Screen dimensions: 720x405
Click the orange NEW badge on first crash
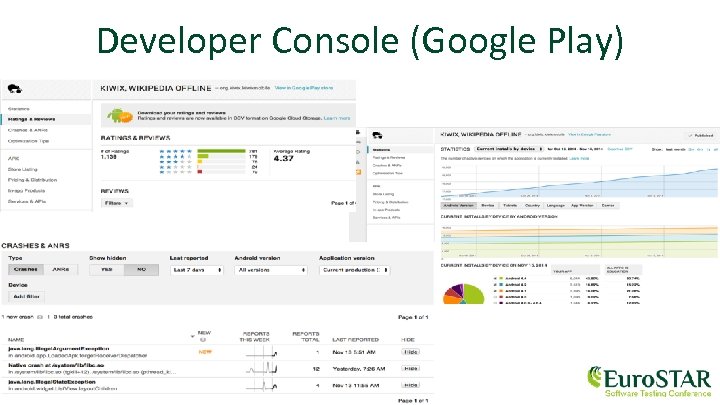pyautogui.click(x=205, y=352)
